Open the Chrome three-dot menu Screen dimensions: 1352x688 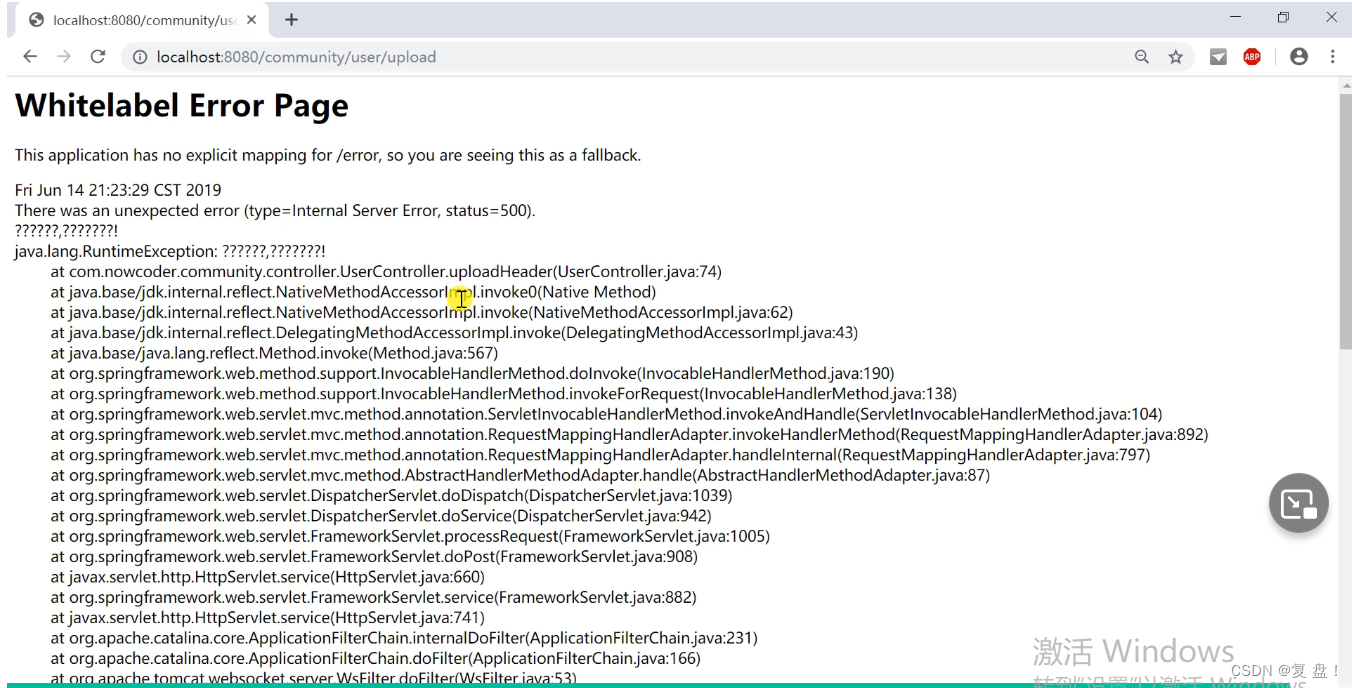click(1333, 57)
